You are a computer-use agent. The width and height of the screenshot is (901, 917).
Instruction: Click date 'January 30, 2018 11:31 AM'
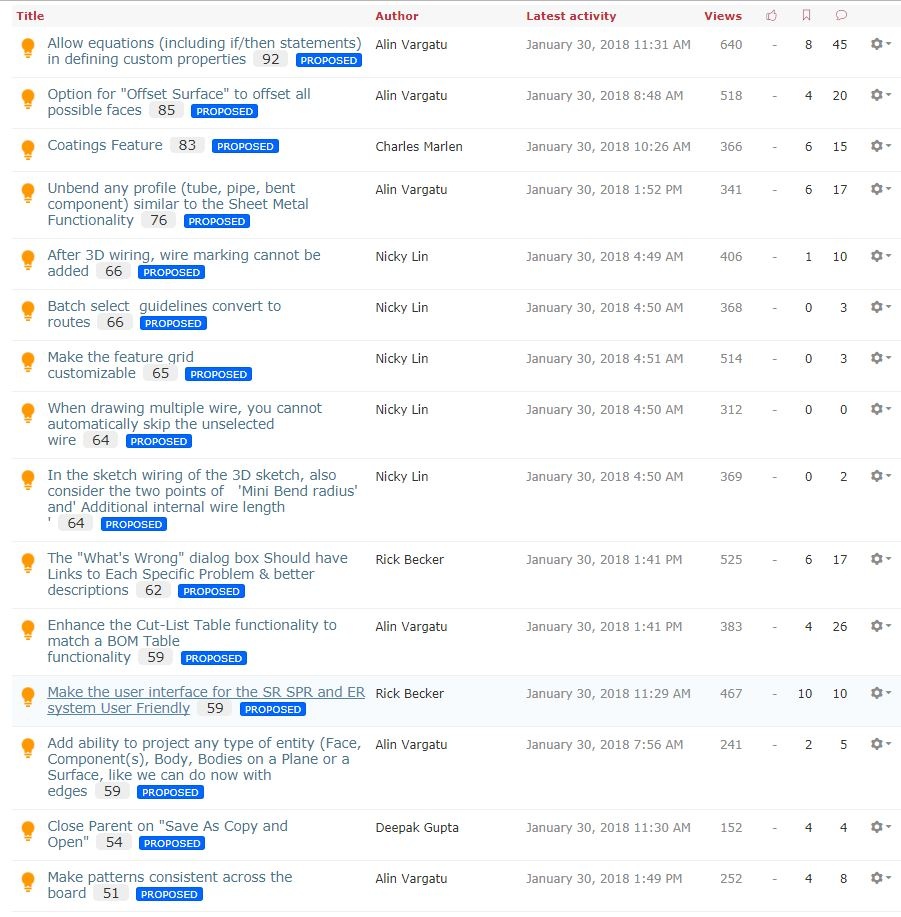pos(608,44)
